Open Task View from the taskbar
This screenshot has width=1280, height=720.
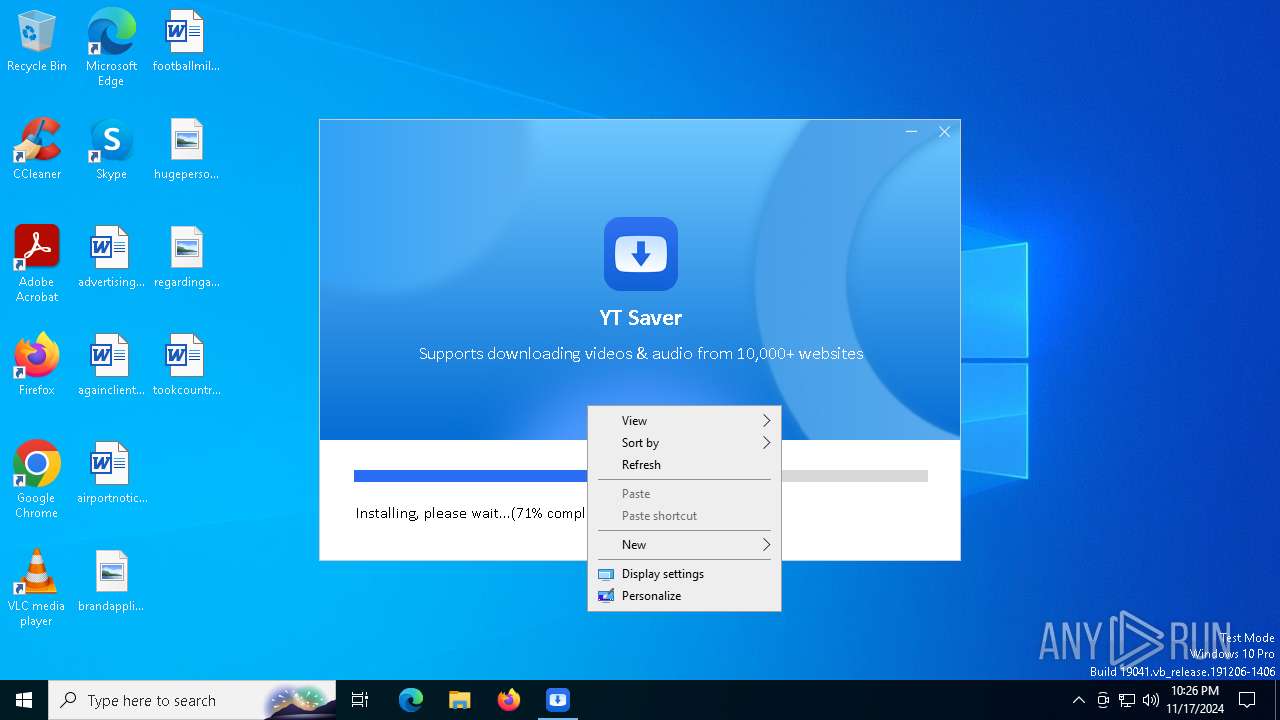(x=360, y=700)
